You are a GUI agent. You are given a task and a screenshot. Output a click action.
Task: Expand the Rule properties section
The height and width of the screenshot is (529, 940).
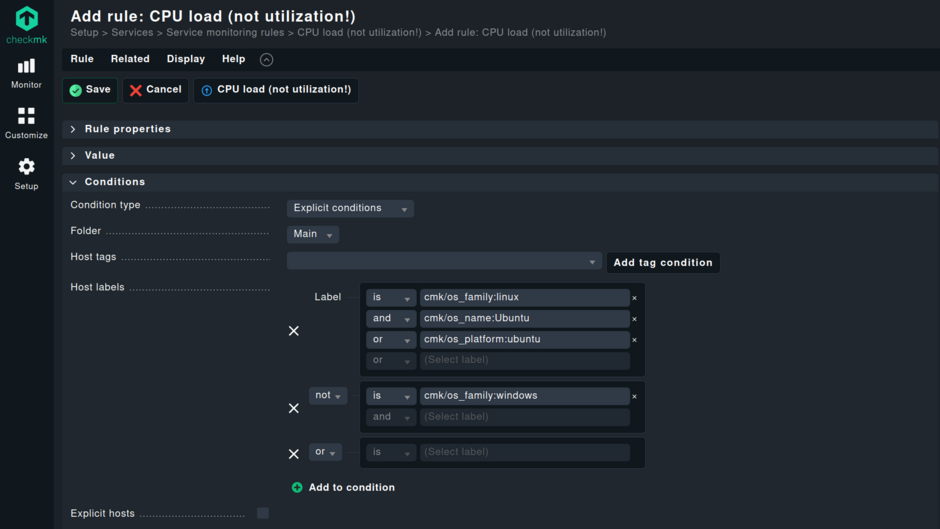(127, 129)
